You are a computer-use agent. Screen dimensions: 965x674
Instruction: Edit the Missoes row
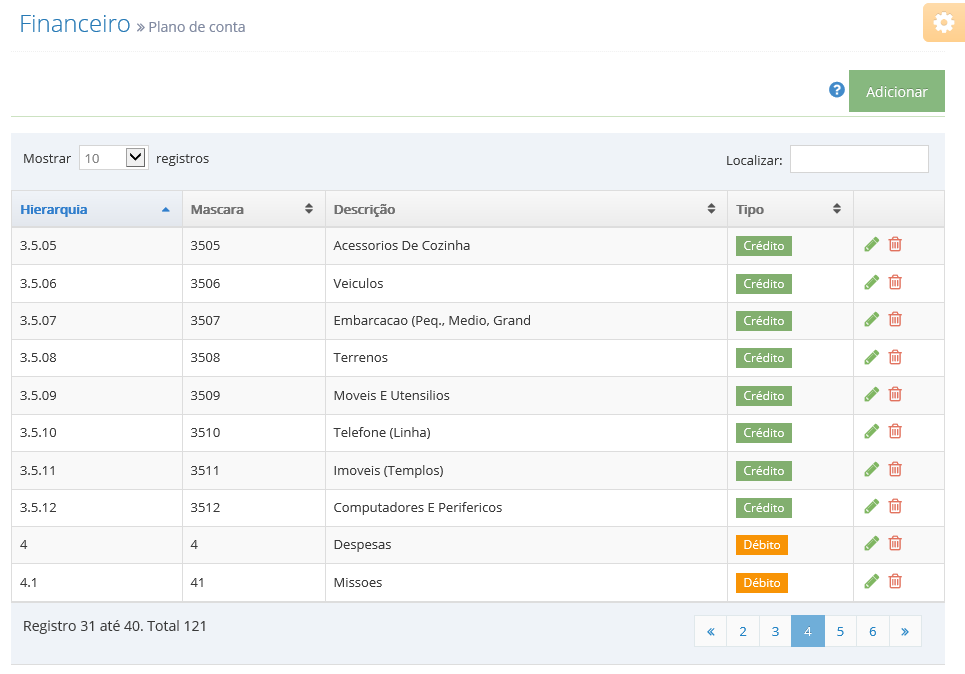[871, 582]
